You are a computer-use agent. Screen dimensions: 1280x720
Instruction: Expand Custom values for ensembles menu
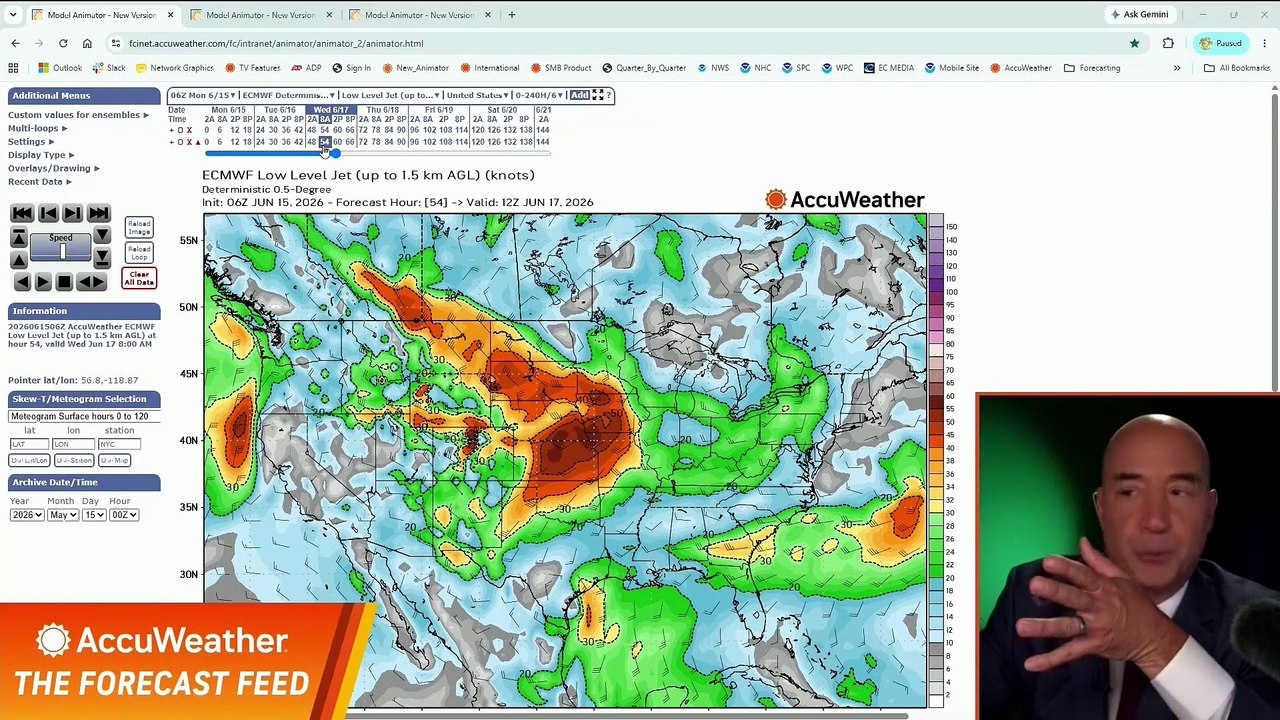point(78,115)
